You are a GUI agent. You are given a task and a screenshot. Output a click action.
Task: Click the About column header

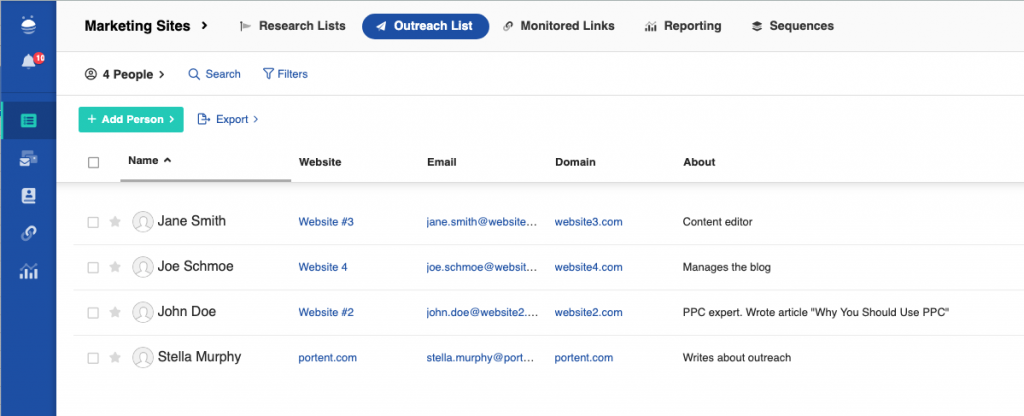pyautogui.click(x=699, y=162)
